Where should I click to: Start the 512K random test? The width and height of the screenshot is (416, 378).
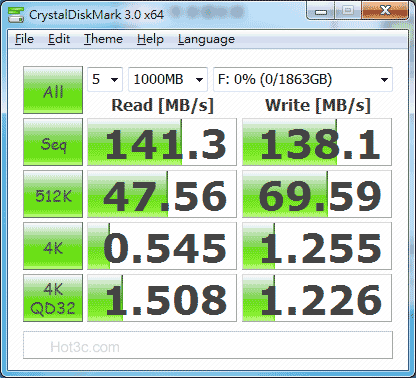coord(53,194)
